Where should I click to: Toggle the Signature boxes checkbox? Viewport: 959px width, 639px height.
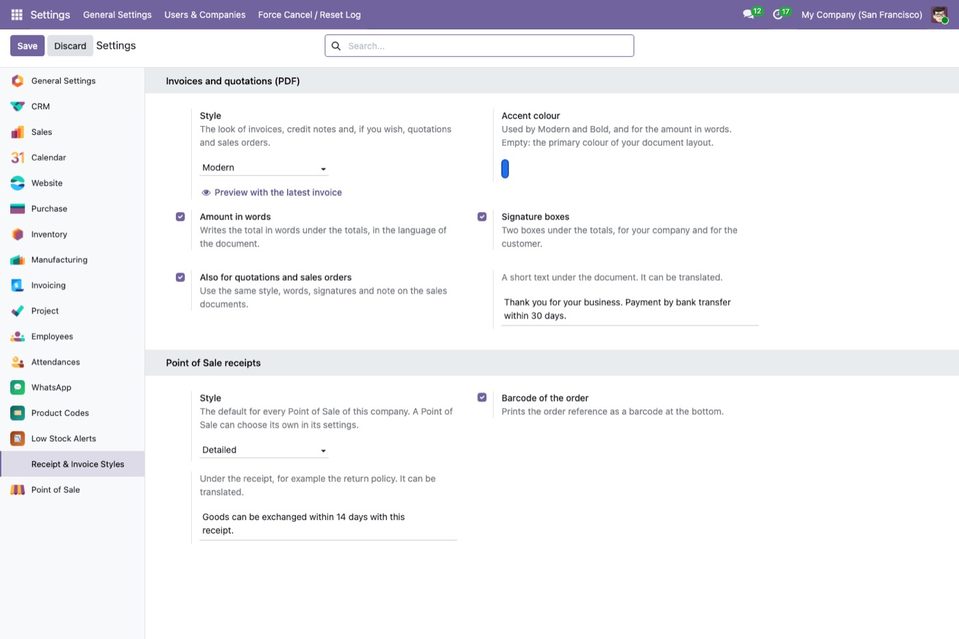pos(482,216)
